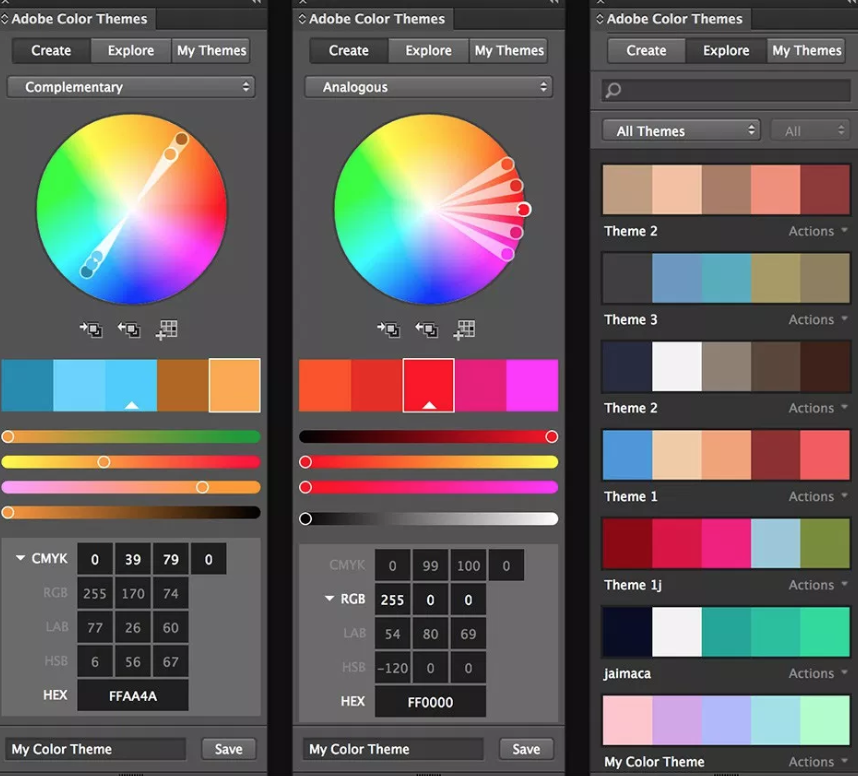Select the selected base red swatch in Analogous theme

click(428, 385)
